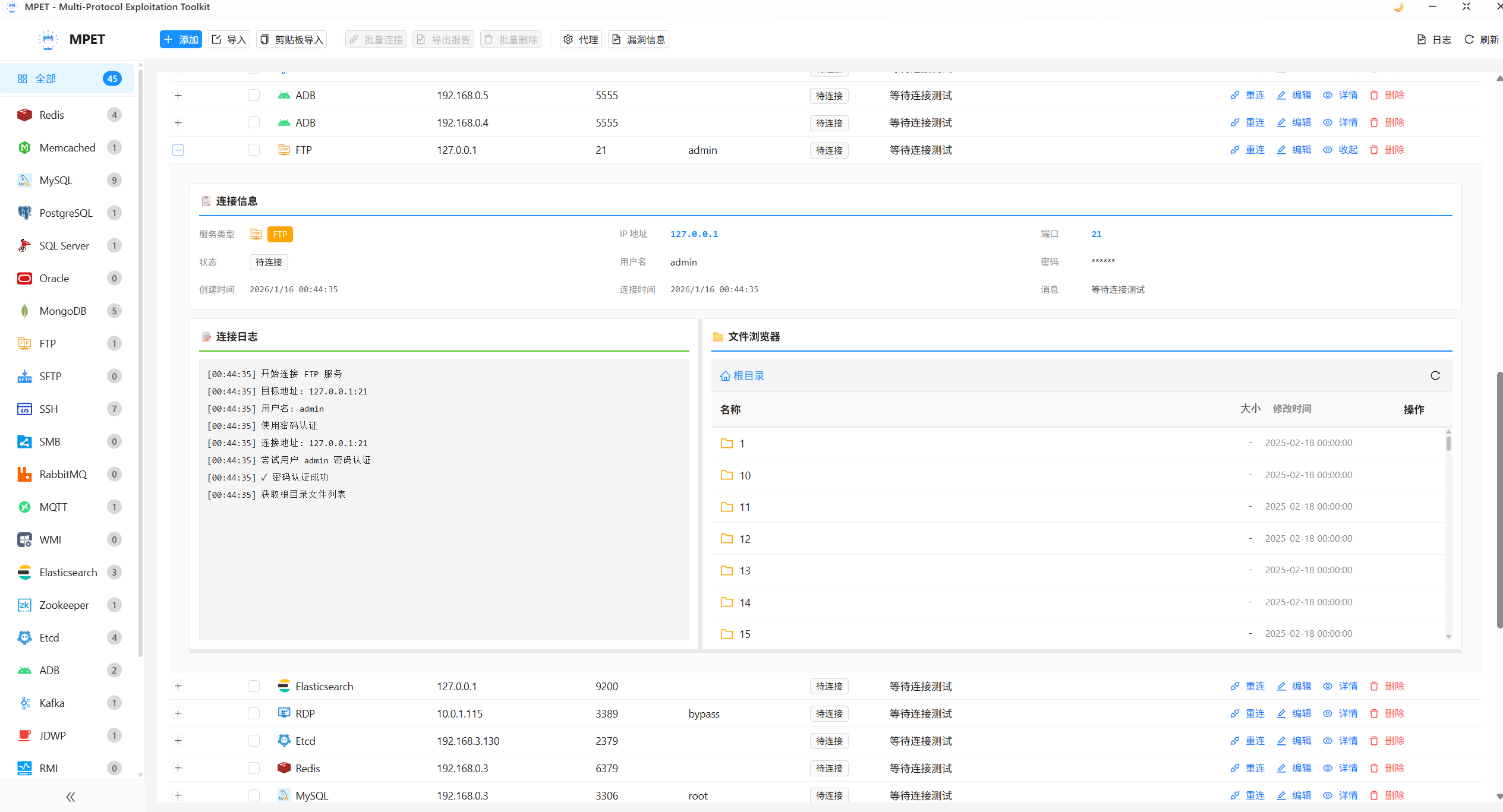1503x812 pixels.
Task: Click the trash icon for RDP row
Action: [x=1373, y=713]
